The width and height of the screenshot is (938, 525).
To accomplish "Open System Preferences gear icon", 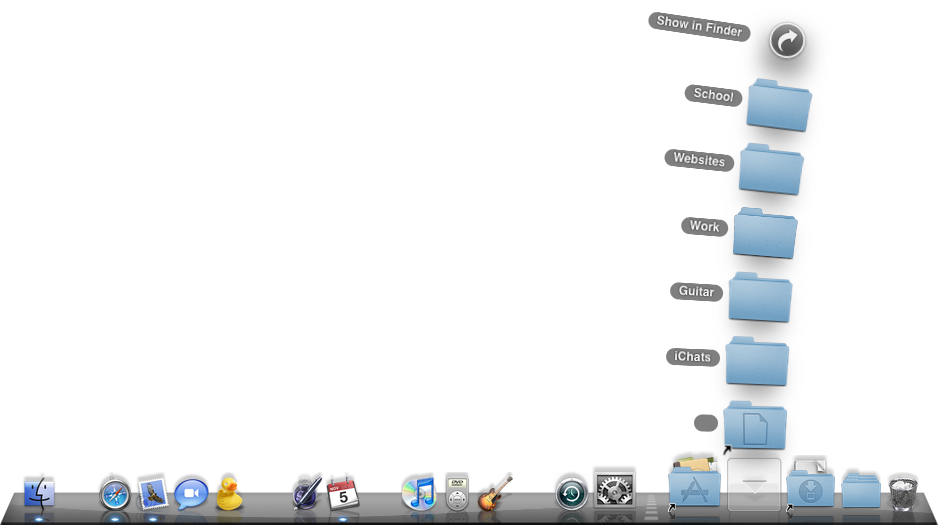I will (614, 490).
